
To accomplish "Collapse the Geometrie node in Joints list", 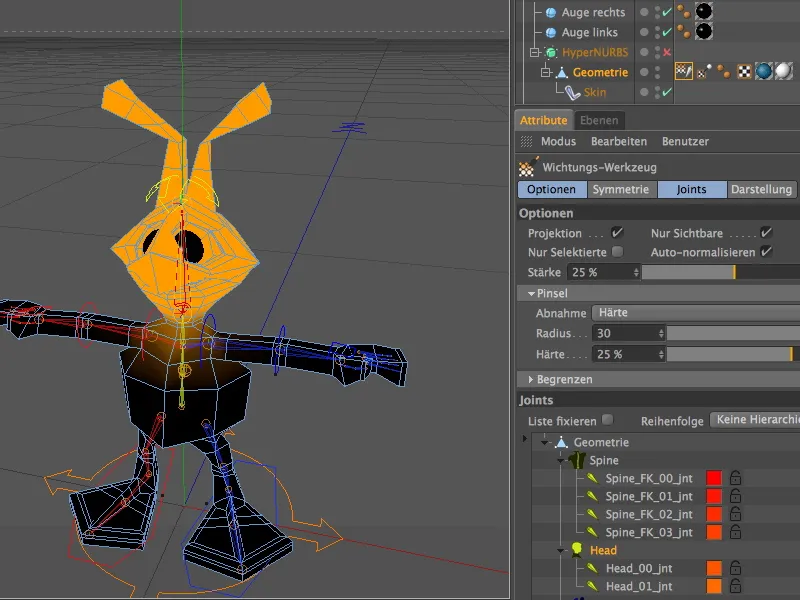I will click(x=545, y=442).
